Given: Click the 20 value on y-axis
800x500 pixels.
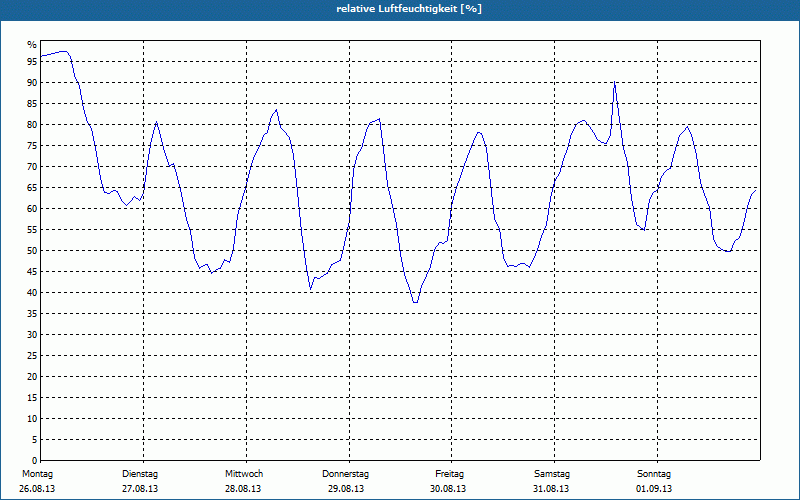Looking at the screenshot, I should [32, 377].
